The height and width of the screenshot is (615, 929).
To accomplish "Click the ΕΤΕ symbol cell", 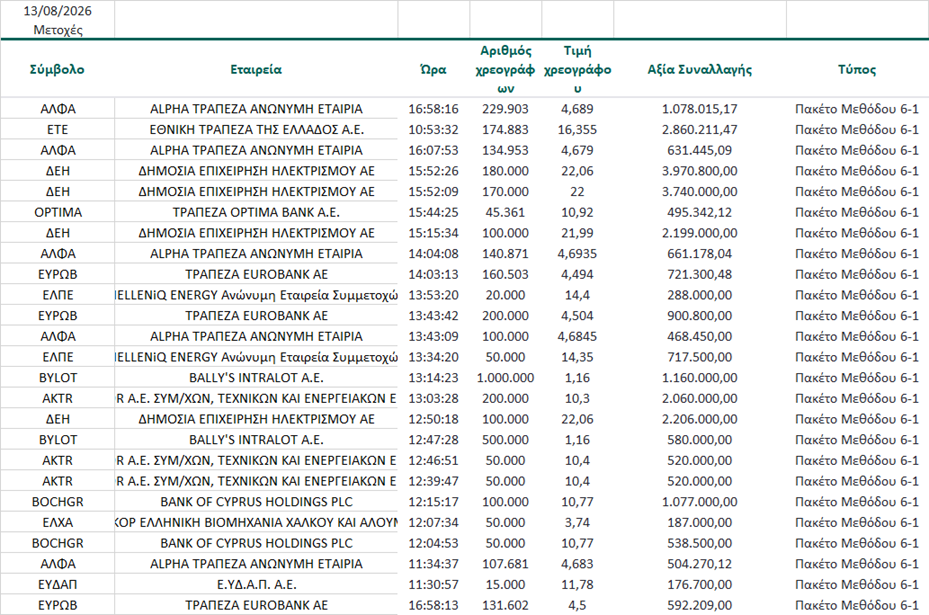I will 57,130.
